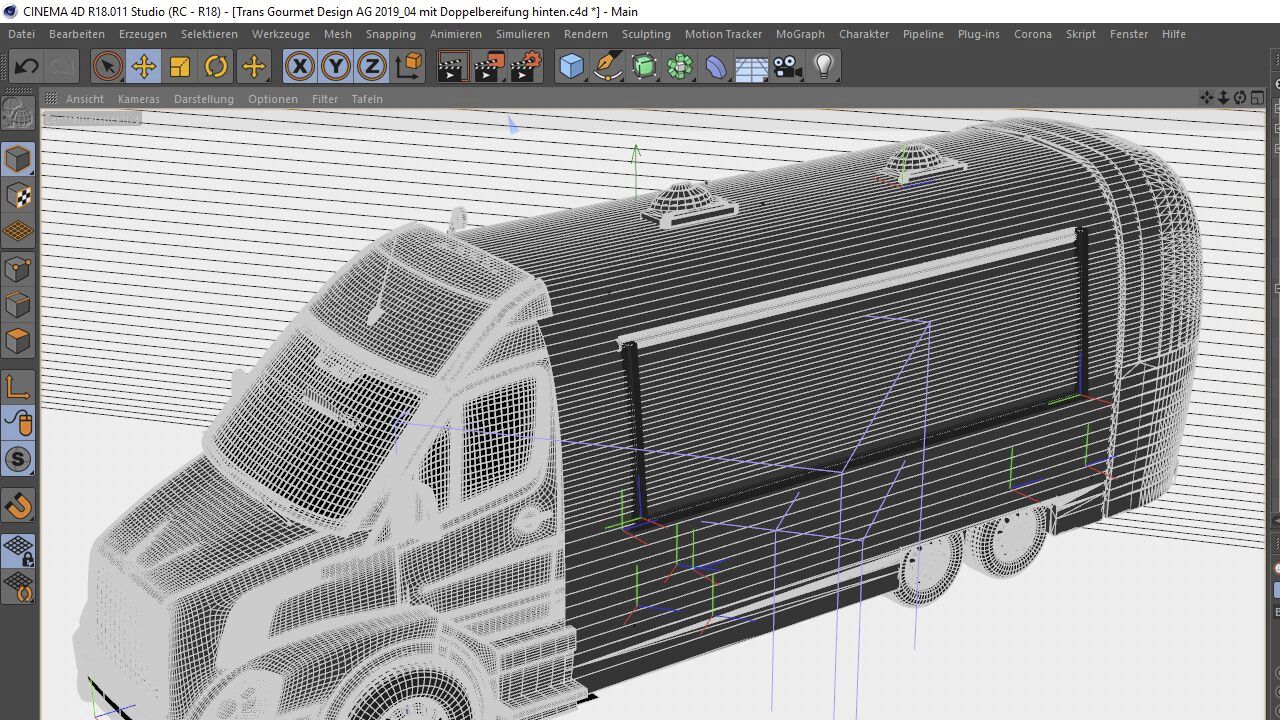
Task: Open the Mesh menu
Action: click(x=338, y=34)
